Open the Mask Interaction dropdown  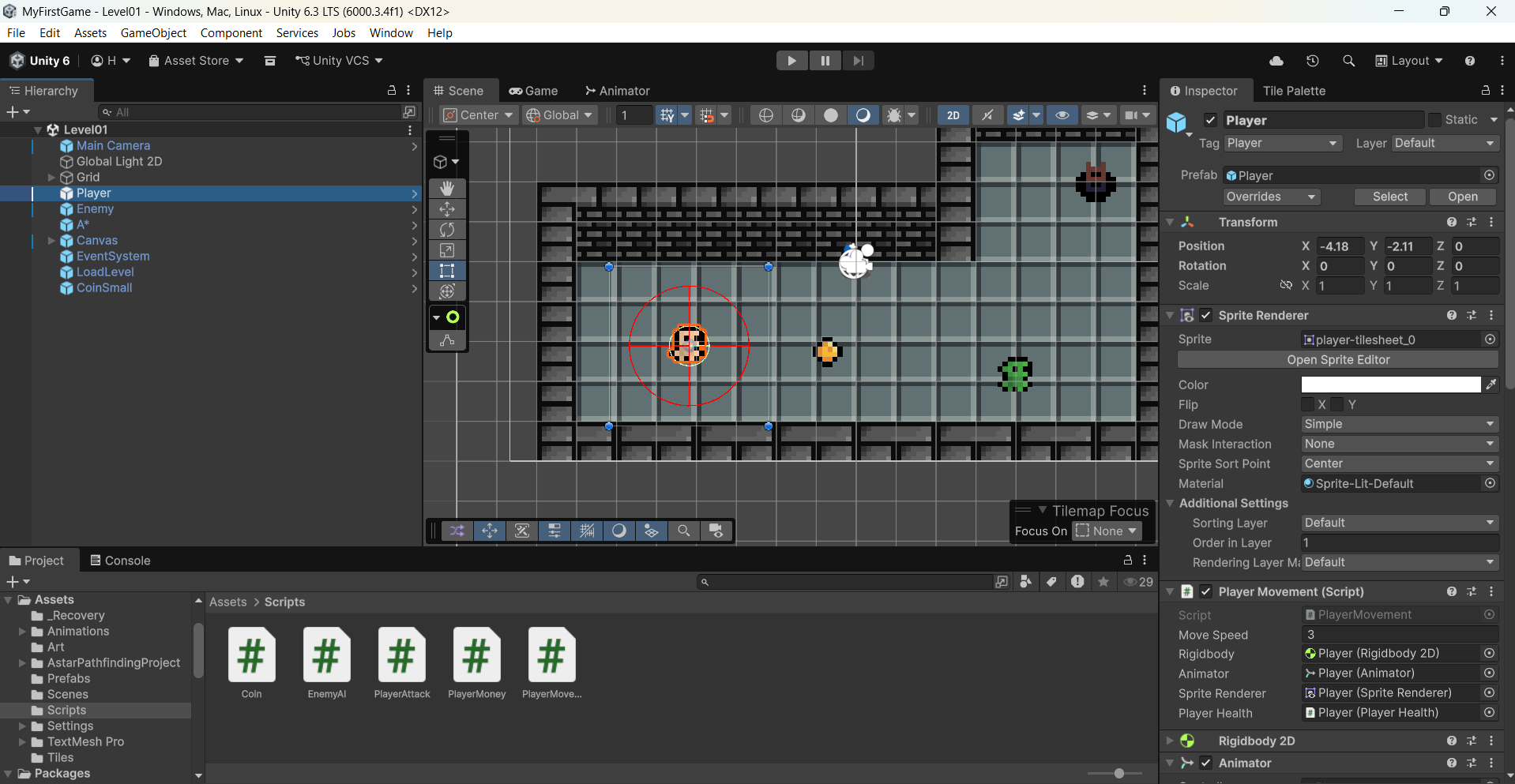[x=1400, y=444]
